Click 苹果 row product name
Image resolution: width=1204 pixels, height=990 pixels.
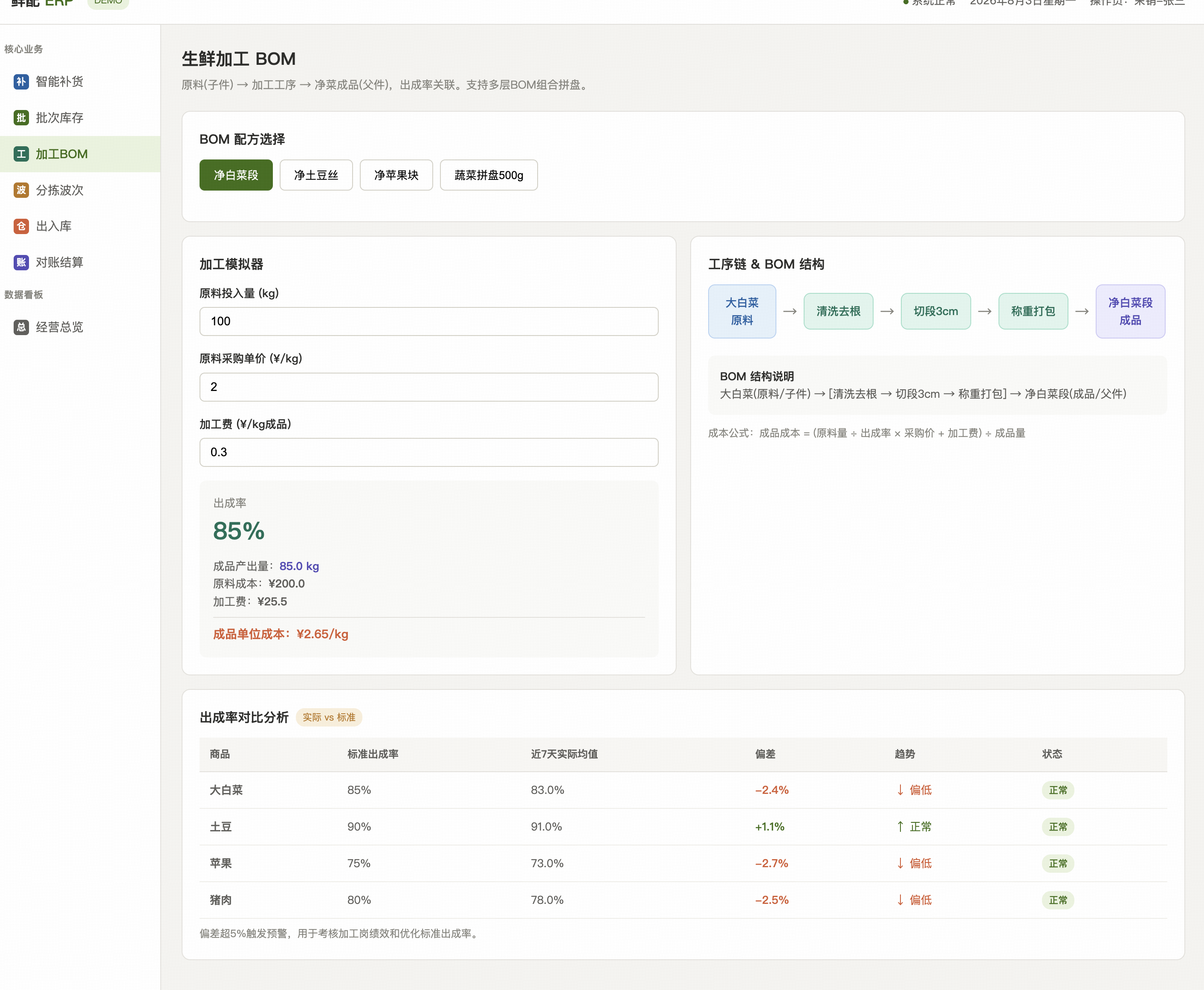pos(221,863)
